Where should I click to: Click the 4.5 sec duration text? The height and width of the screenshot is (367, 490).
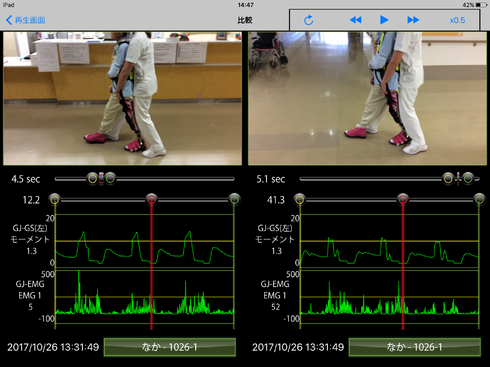[26, 179]
